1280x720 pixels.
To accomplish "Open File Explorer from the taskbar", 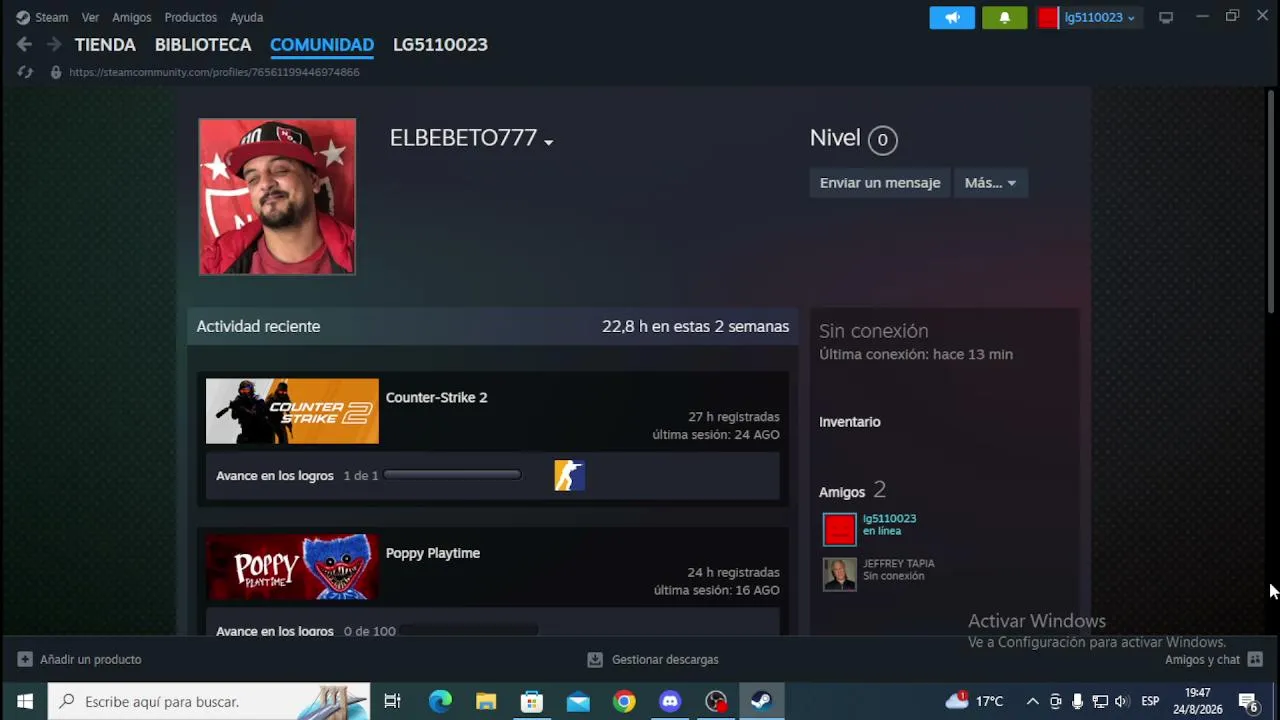I will click(x=486, y=701).
